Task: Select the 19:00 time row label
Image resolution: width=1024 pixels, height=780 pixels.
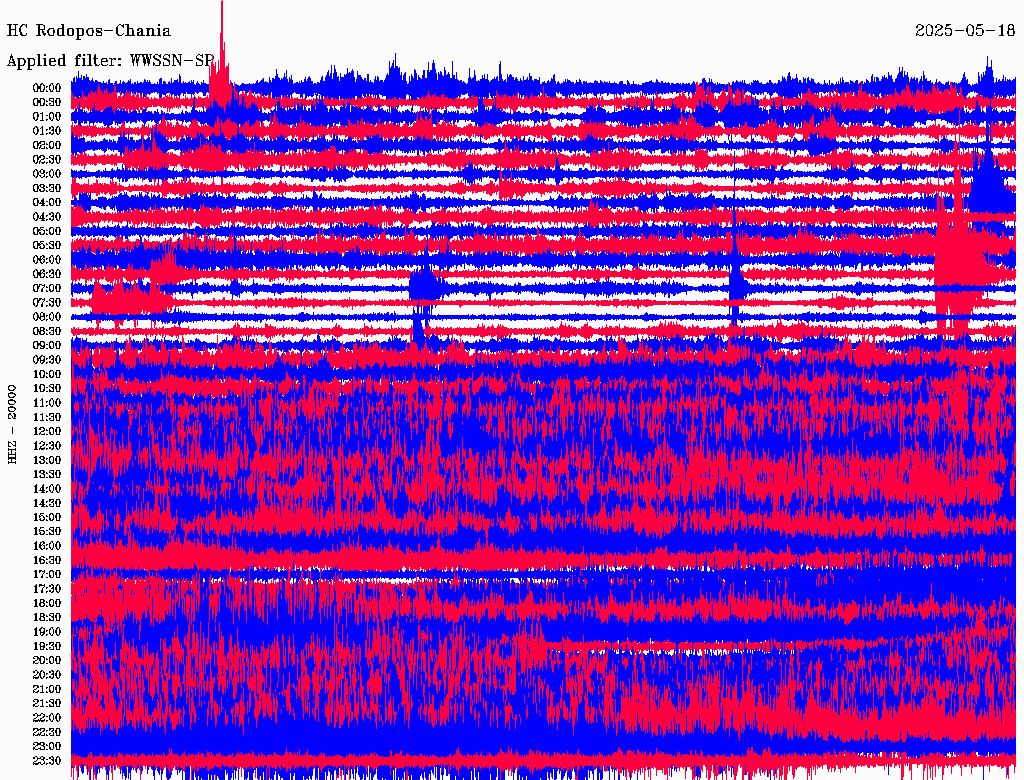Action: point(47,632)
